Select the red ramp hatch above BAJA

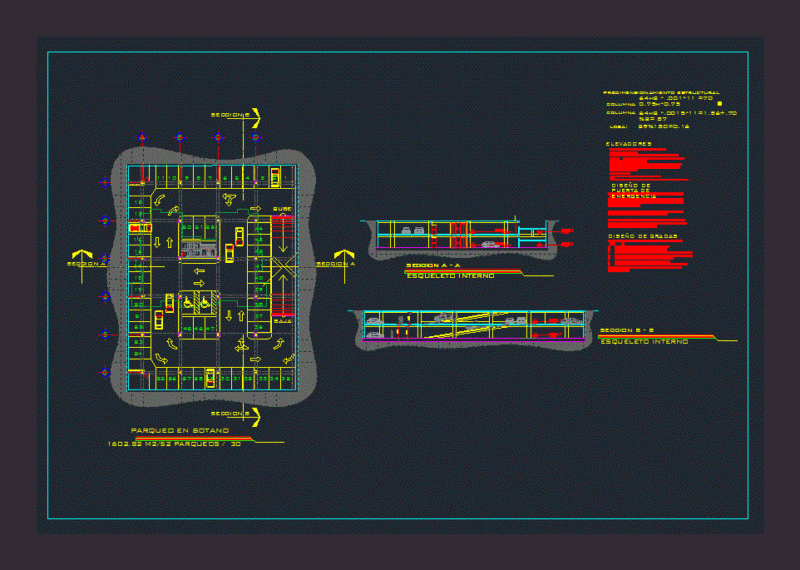point(282,304)
